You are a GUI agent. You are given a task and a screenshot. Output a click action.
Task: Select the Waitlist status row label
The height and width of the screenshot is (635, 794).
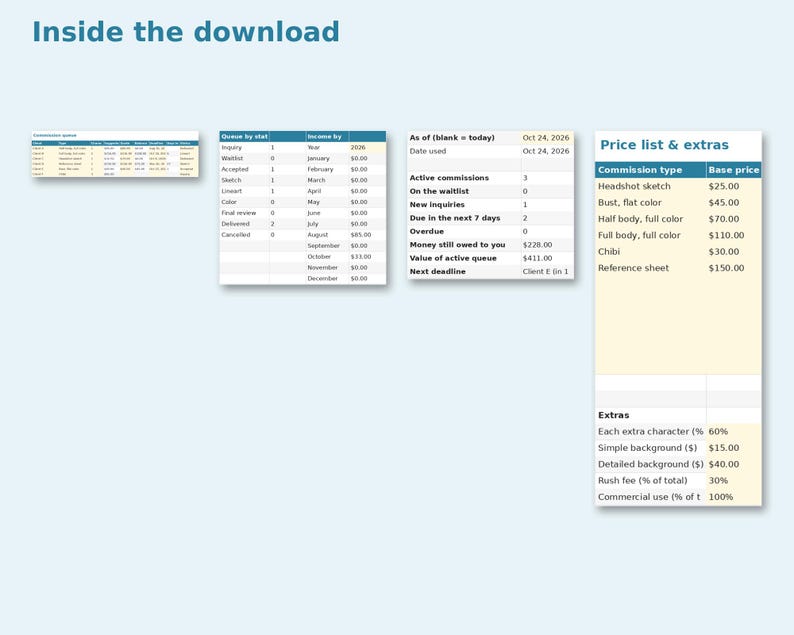232,158
